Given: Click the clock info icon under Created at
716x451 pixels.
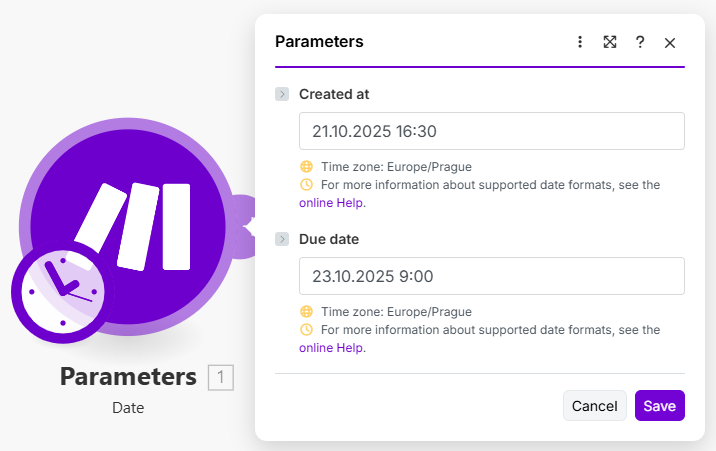Looking at the screenshot, I should click(x=306, y=185).
